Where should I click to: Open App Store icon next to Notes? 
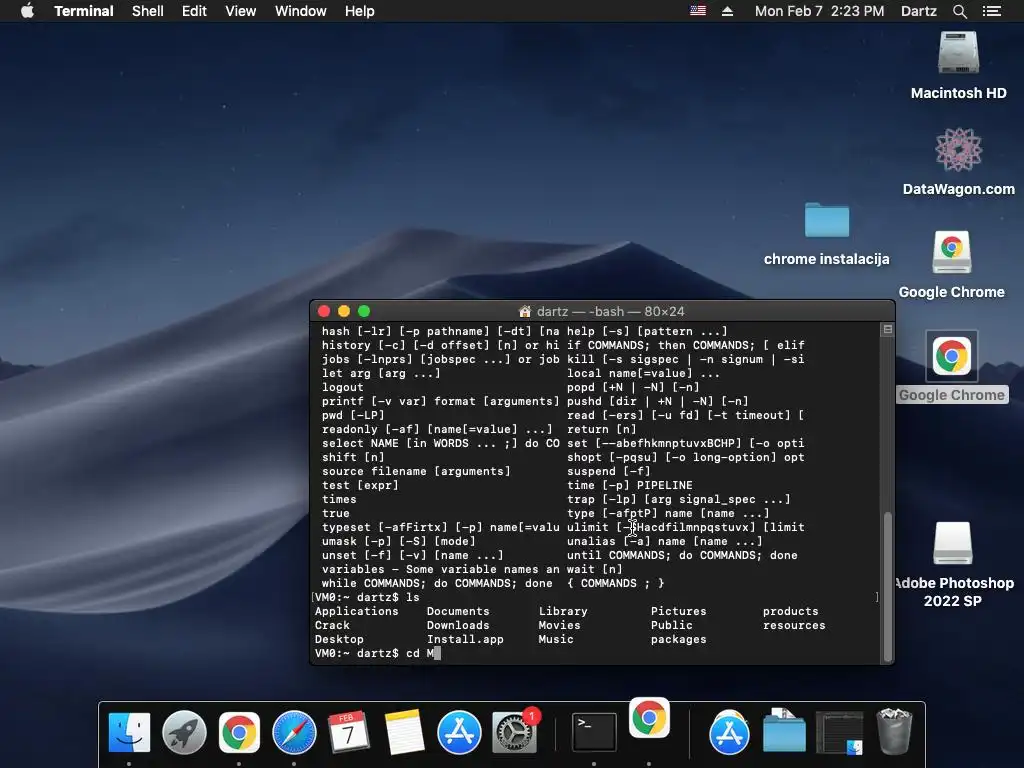(459, 732)
